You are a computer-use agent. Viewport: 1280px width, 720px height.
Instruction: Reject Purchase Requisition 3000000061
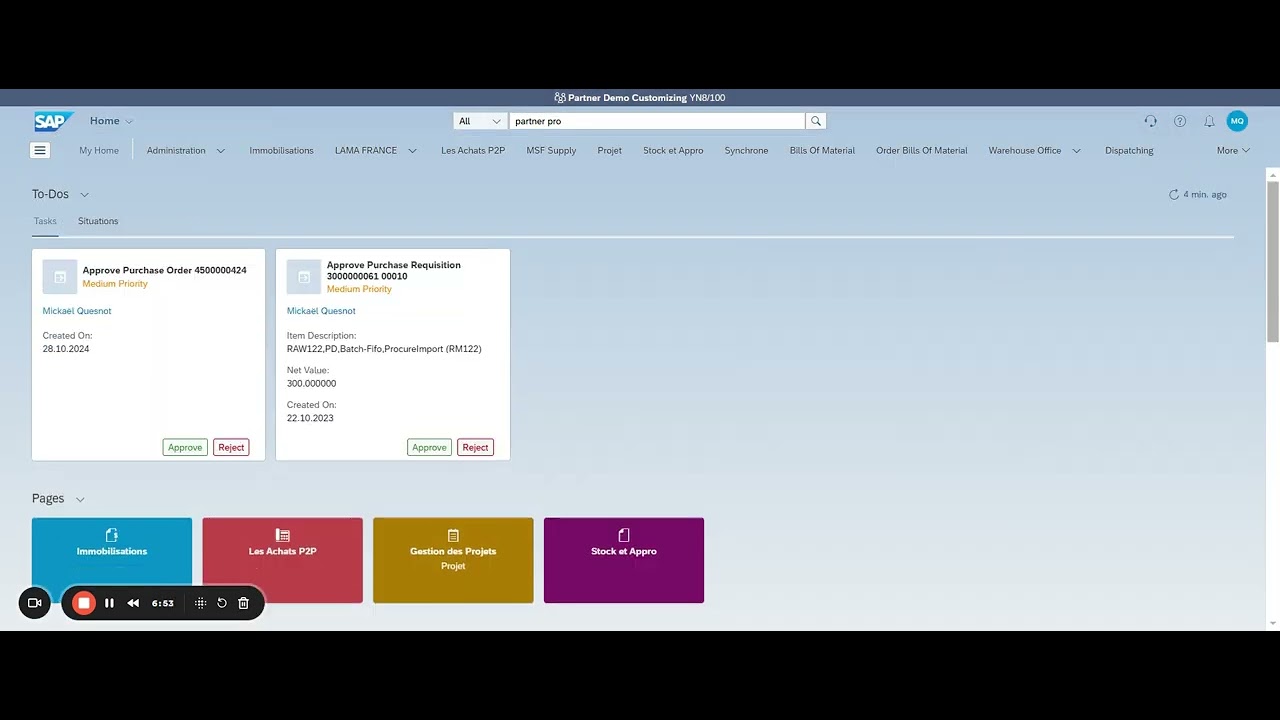click(x=475, y=447)
